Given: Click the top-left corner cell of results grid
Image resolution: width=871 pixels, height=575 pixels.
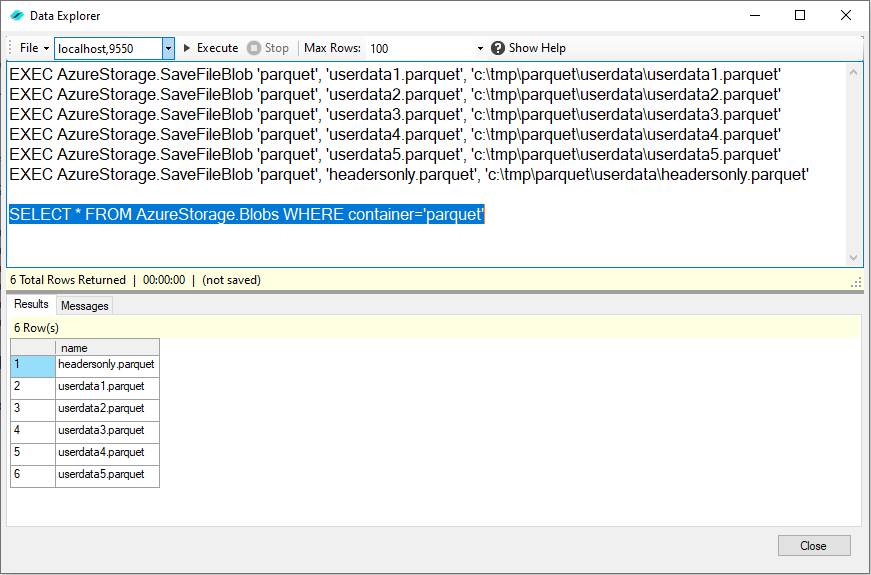Looking at the screenshot, I should click(33, 347).
